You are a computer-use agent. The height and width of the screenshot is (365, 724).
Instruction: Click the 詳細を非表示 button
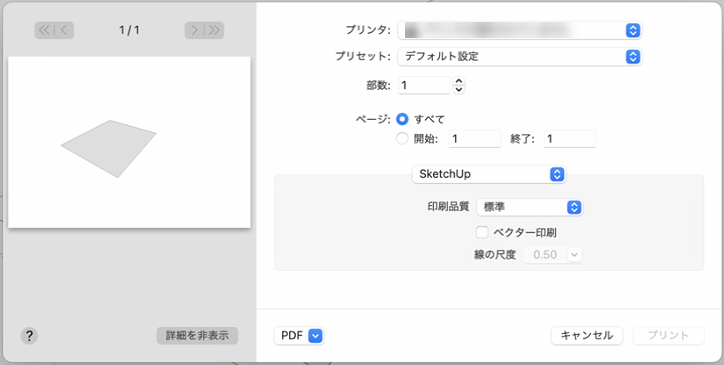(197, 335)
